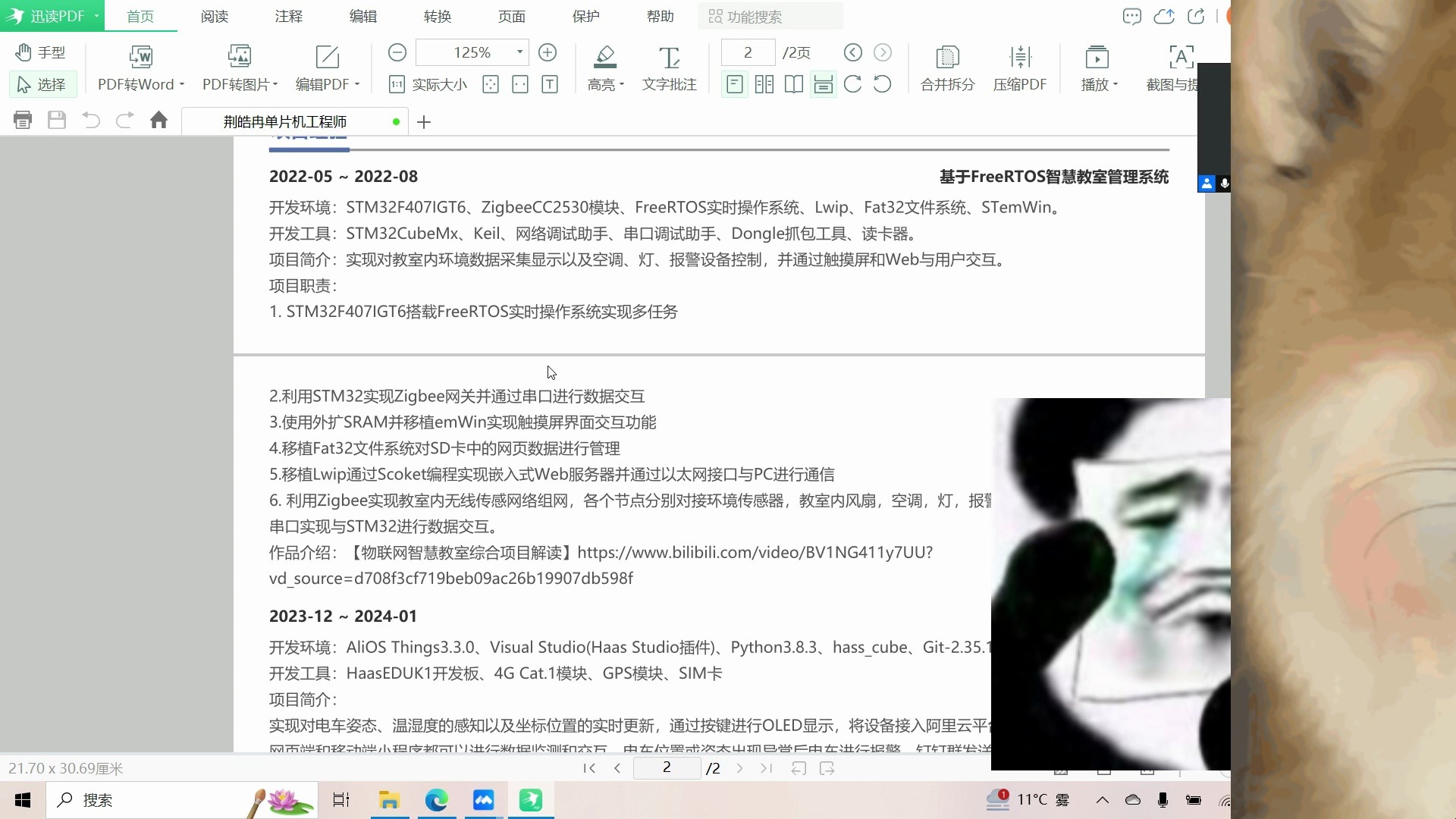
Task: Open Microsoft Edge from the taskbar
Action: (x=437, y=800)
